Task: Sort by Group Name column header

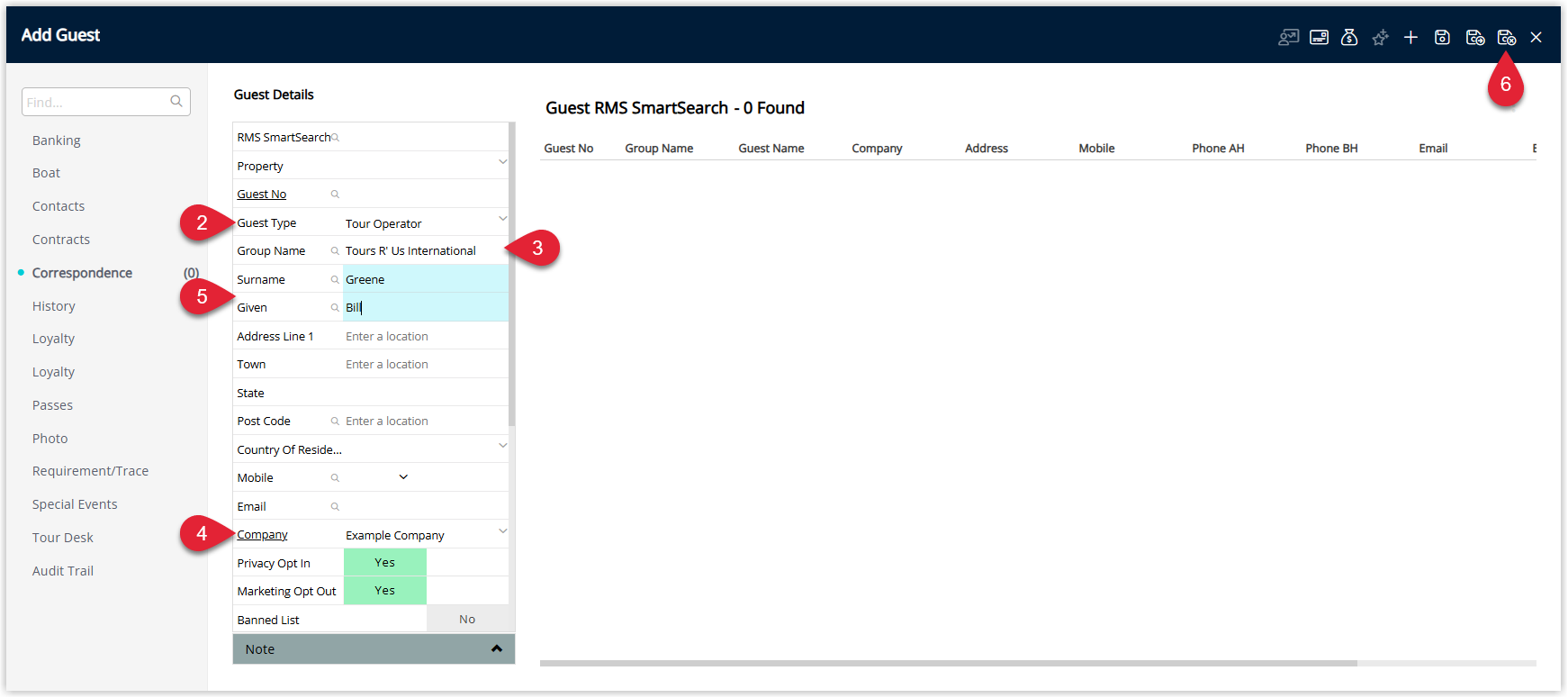Action: pyautogui.click(x=659, y=149)
